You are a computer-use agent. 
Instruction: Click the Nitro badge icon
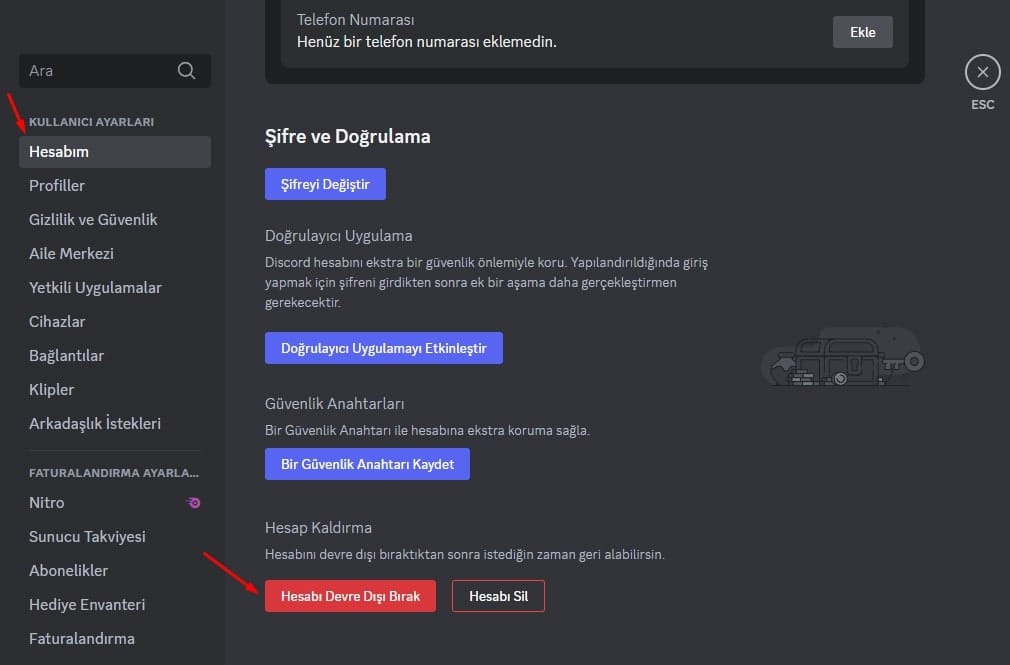tap(194, 503)
